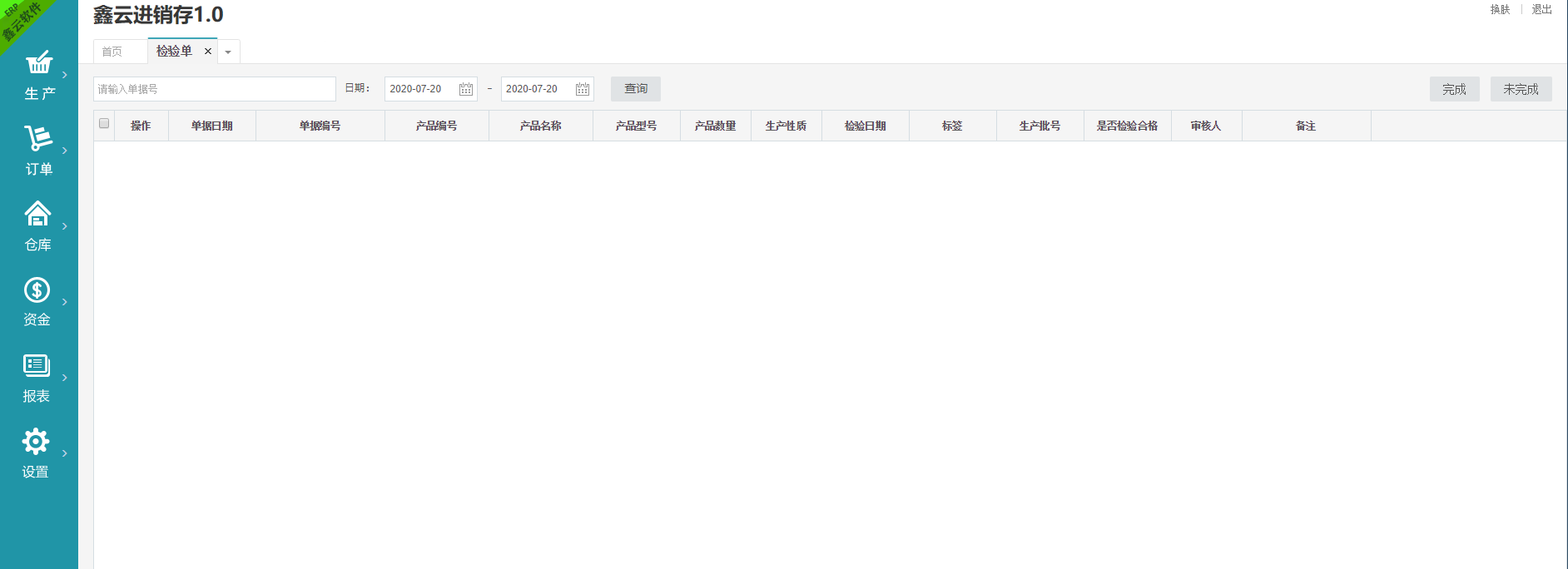1568x569 pixels.
Task: Toggle the select-all checkbox in table header
Action: [x=104, y=124]
